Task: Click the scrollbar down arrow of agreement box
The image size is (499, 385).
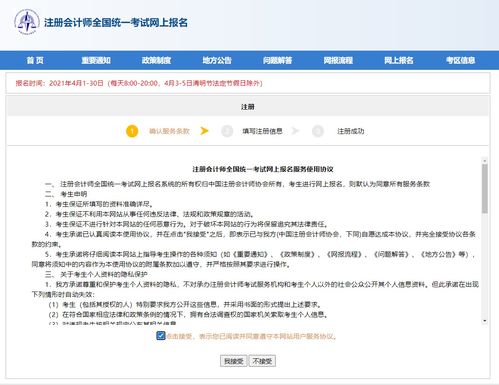Action: pyautogui.click(x=485, y=321)
